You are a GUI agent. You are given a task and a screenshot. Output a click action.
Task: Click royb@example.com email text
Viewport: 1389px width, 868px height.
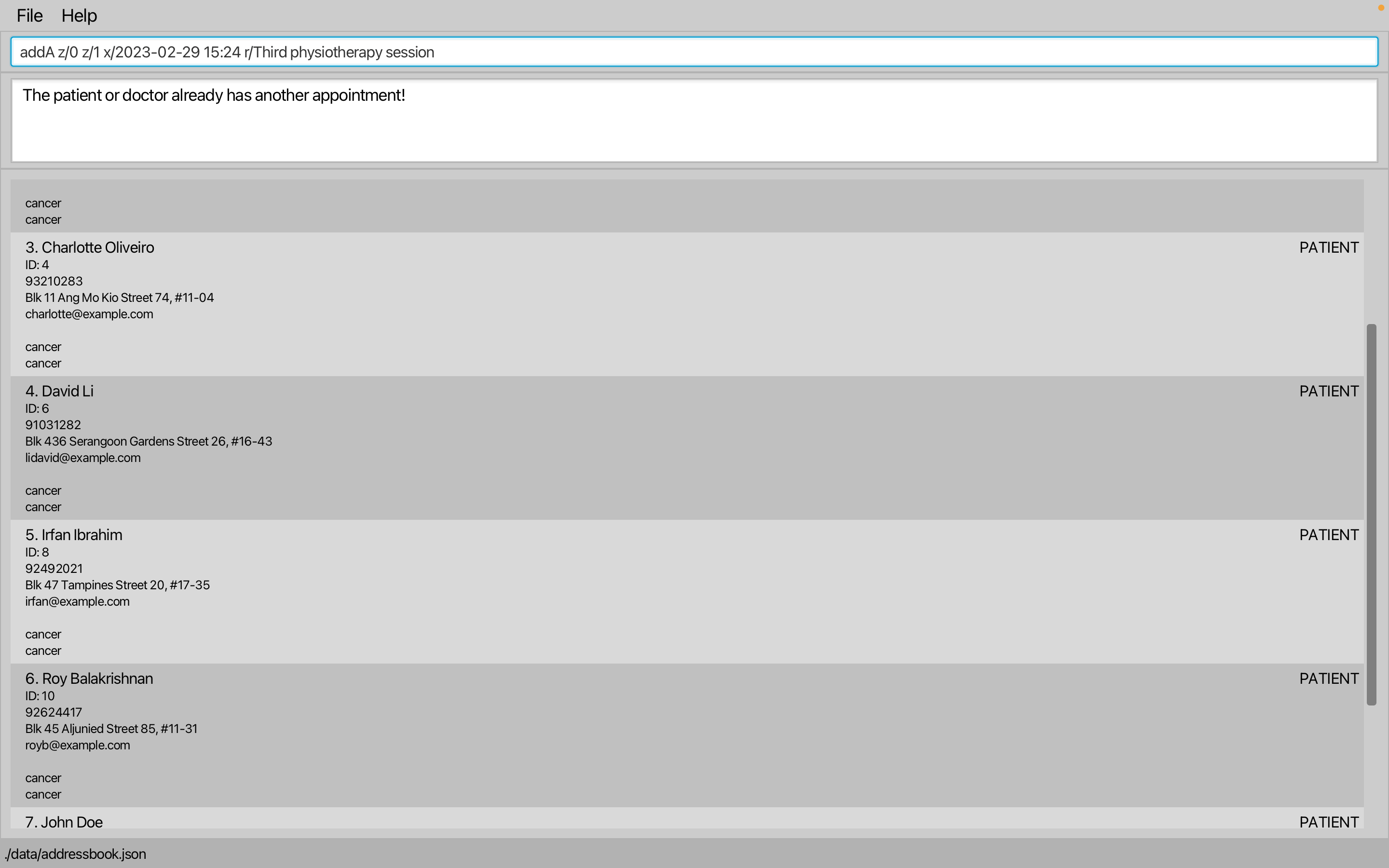tap(78, 745)
